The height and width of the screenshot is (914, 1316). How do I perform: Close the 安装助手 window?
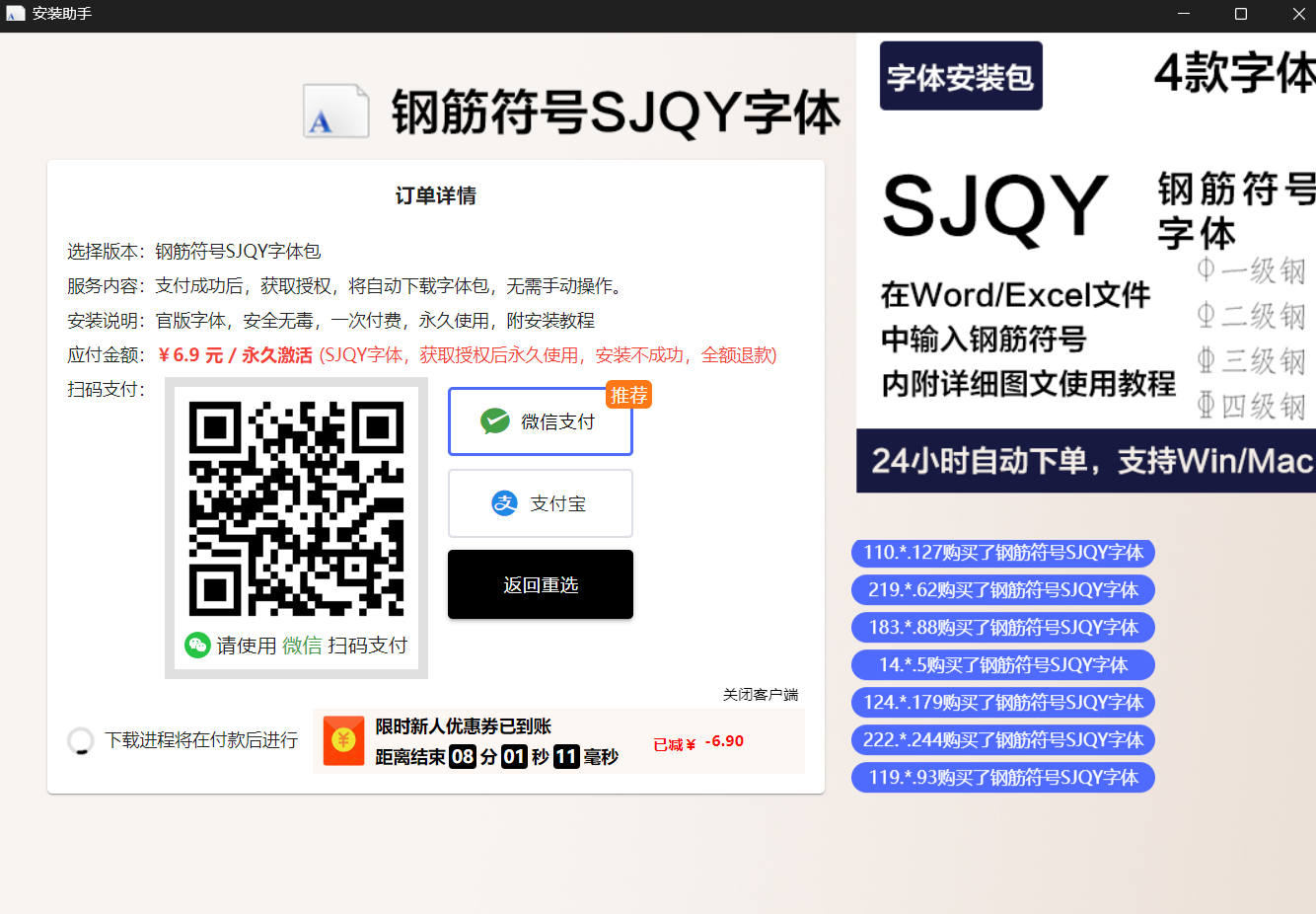tap(1298, 14)
